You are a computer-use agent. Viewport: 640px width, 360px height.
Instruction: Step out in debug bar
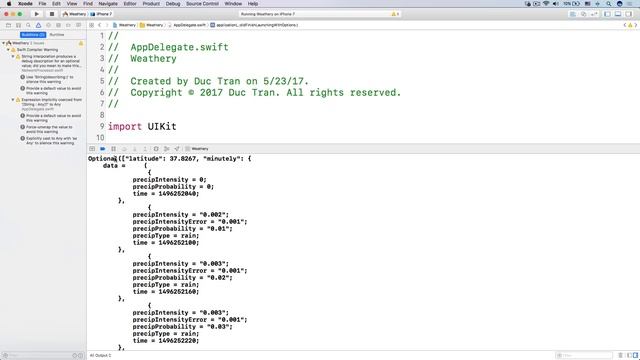coord(145,149)
